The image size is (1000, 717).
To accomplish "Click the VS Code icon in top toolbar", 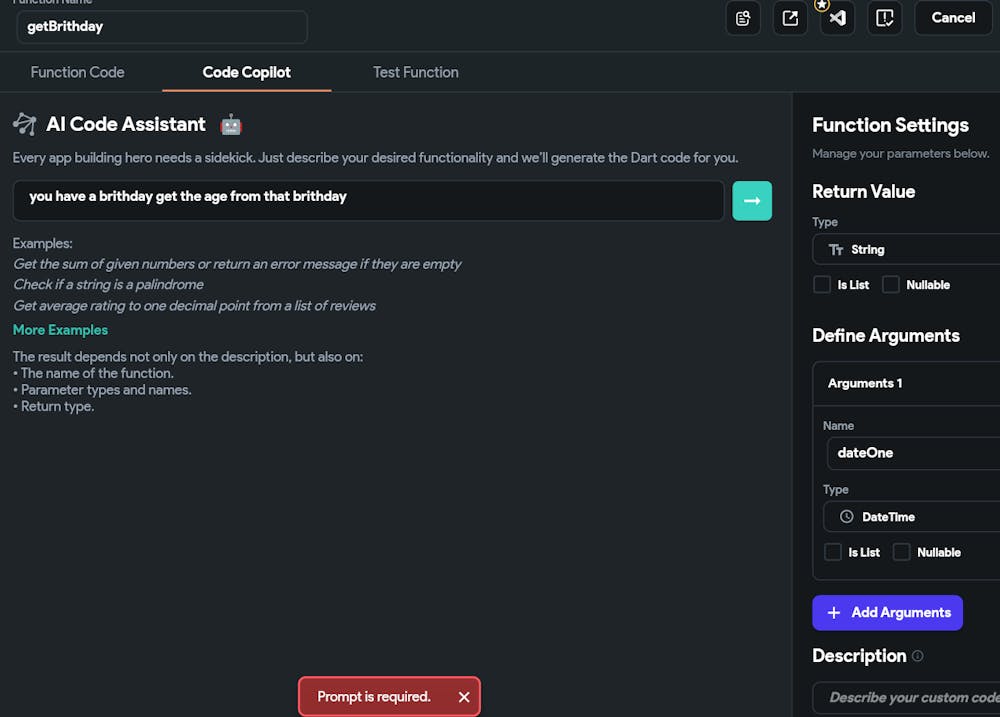I will tap(837, 18).
